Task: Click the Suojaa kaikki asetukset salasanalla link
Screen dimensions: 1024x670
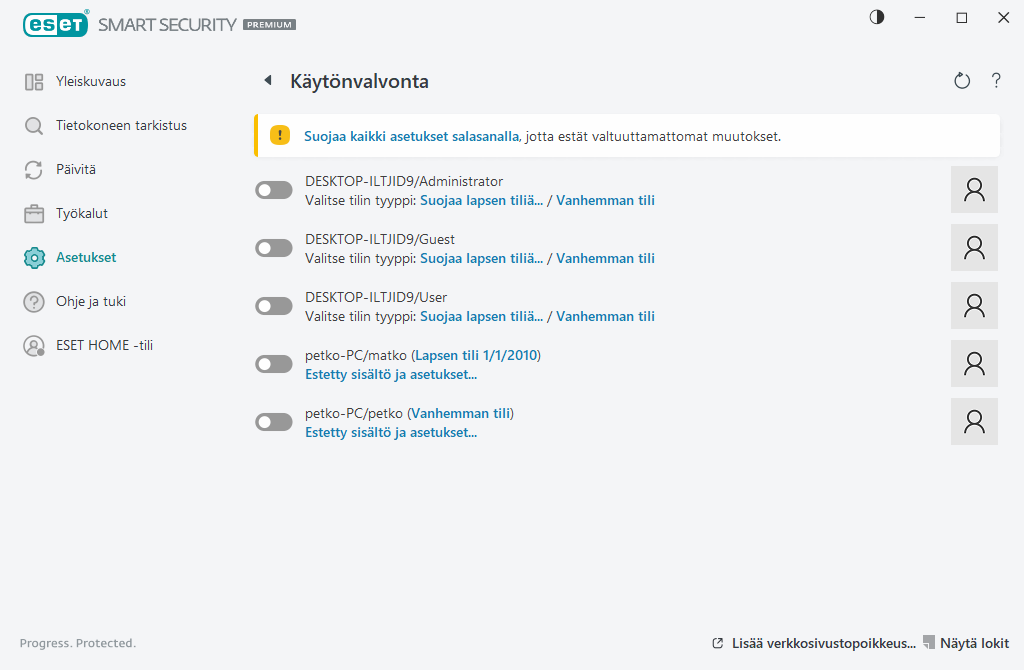Action: coord(411,136)
